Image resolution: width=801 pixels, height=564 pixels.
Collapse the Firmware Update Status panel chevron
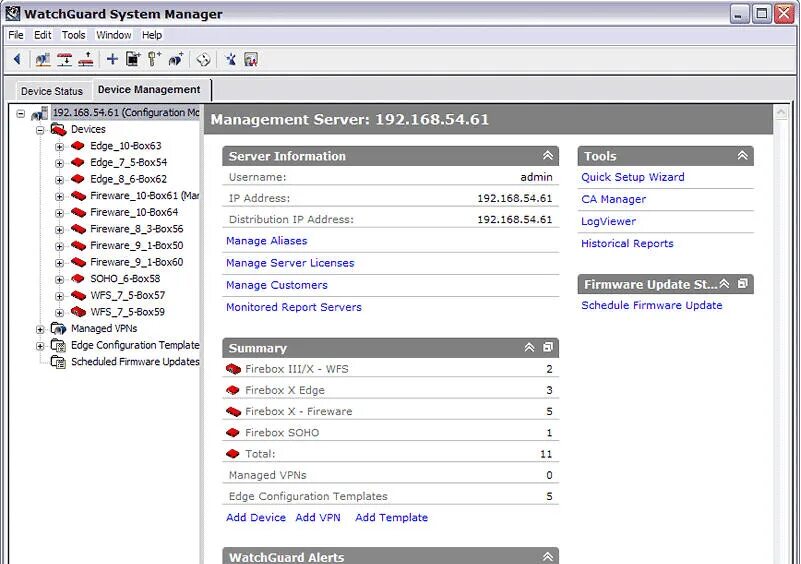(x=724, y=284)
